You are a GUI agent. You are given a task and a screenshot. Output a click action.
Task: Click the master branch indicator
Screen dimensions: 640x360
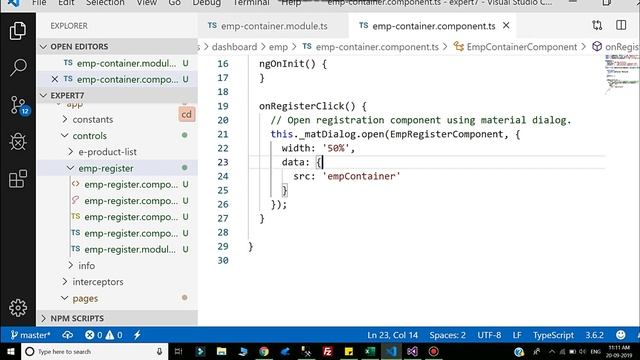pos(30,335)
